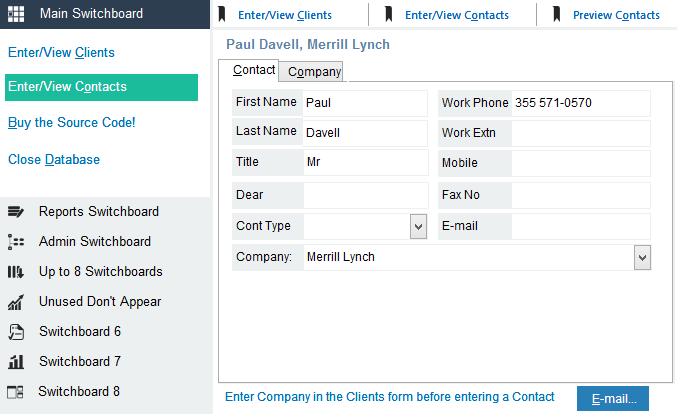Click the Switchboard 8 icon
This screenshot has height=414, width=677.
click(15, 392)
